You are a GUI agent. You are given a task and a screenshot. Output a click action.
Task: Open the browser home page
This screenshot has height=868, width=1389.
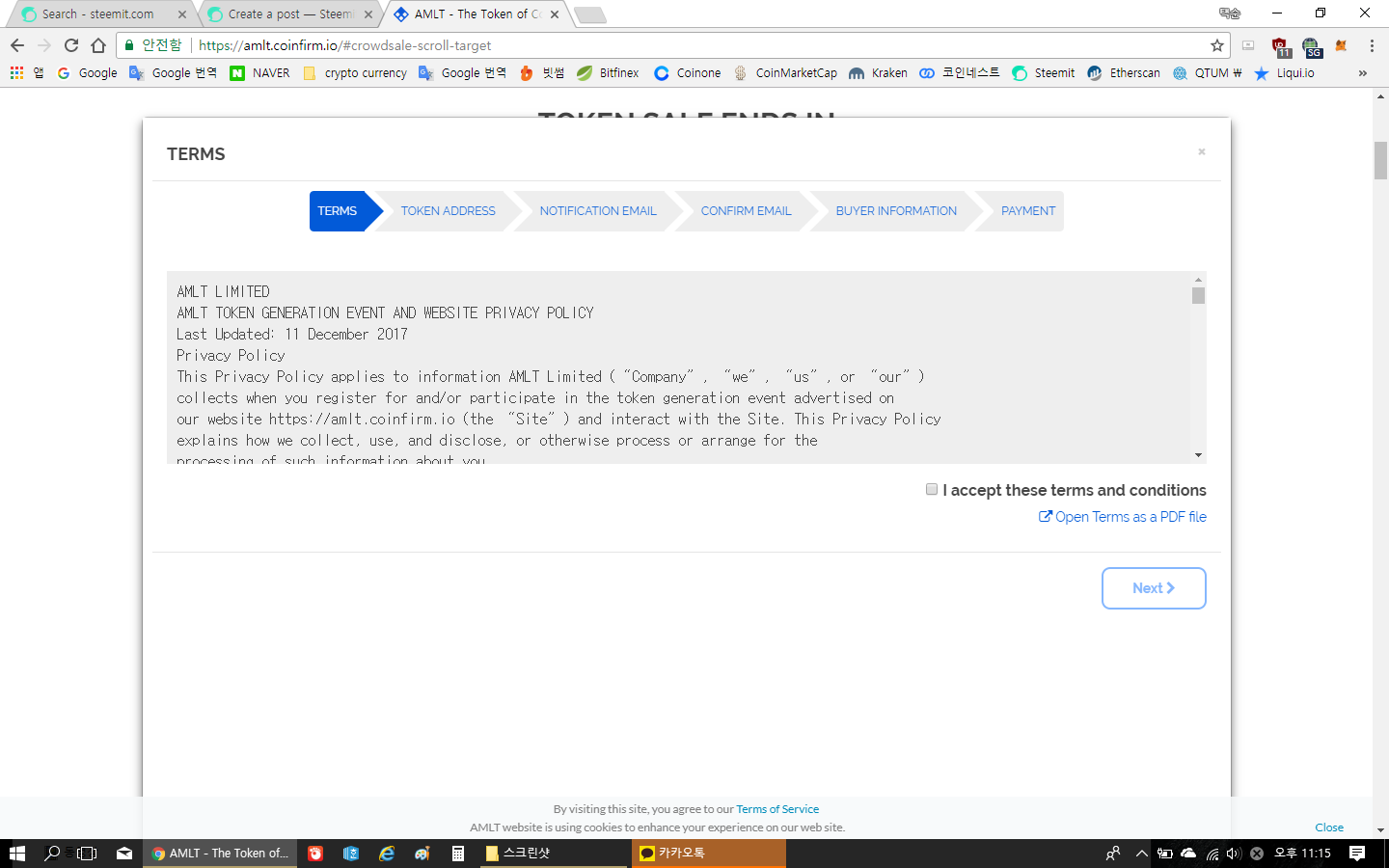(x=98, y=45)
